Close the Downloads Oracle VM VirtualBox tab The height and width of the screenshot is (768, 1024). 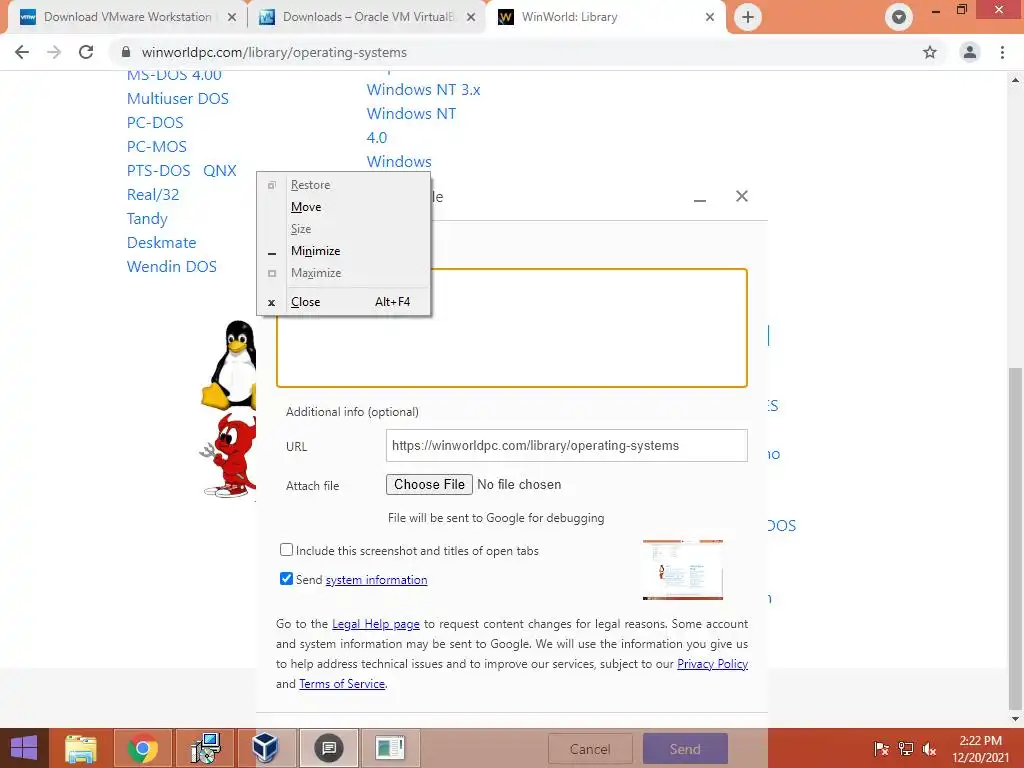(x=470, y=17)
